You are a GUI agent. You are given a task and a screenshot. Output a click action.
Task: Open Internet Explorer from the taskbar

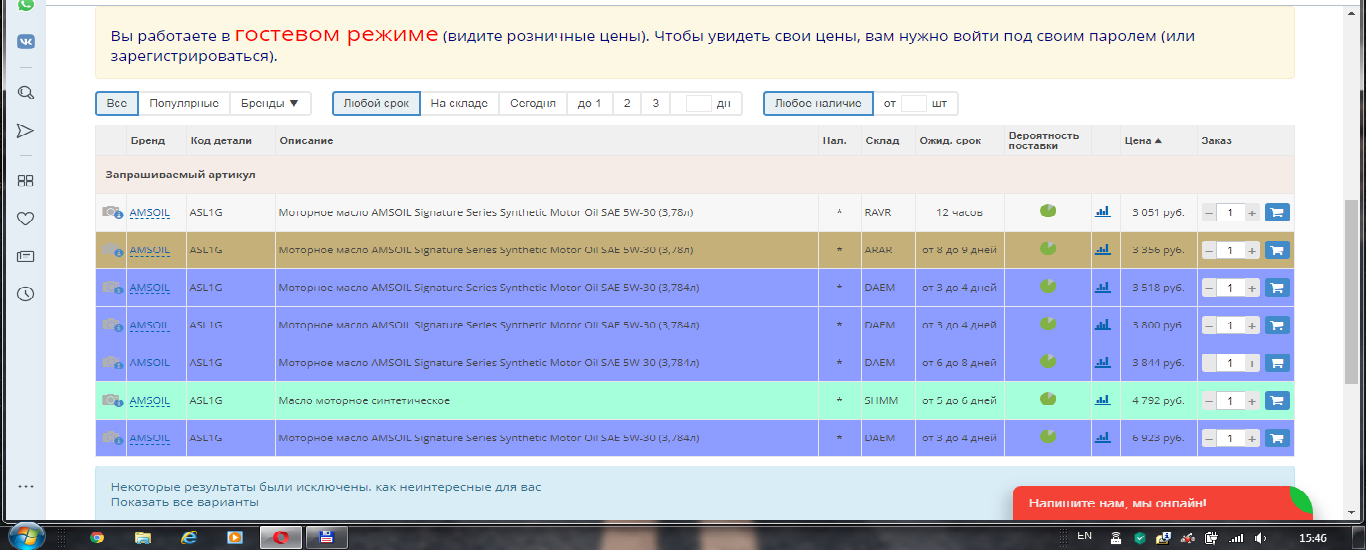tap(188, 537)
